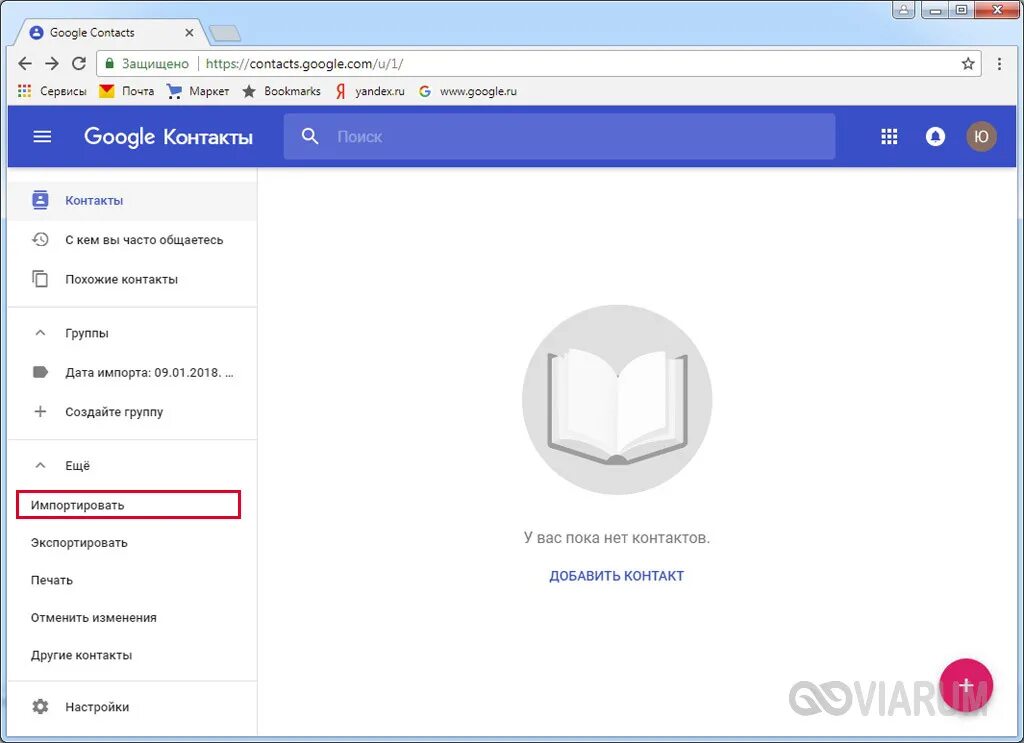Image resolution: width=1024 pixels, height=743 pixels.
Task: Open notifications via the bell icon
Action: (x=935, y=136)
